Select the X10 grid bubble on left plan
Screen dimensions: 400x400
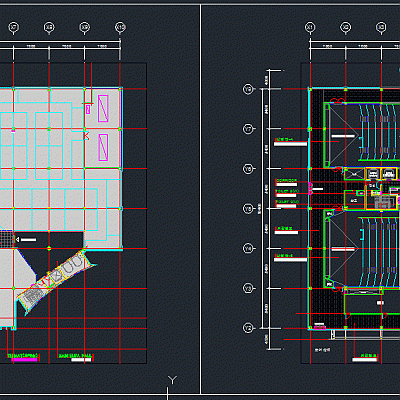point(120,27)
